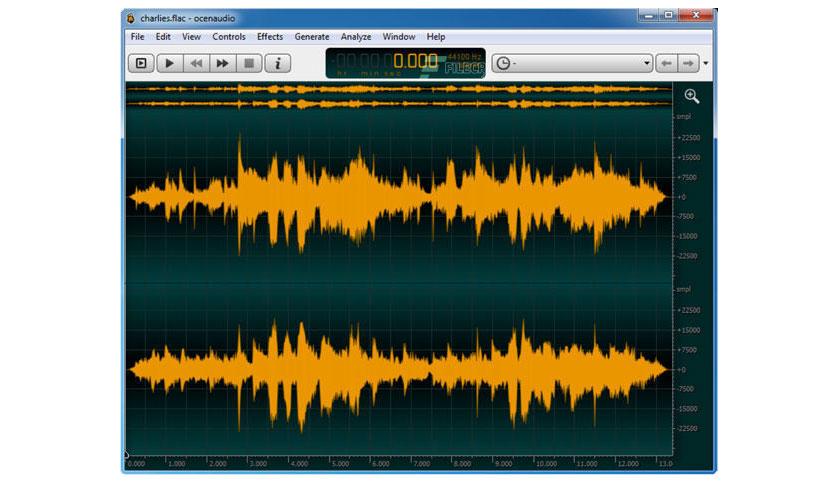Stop playback with the Stop button

point(249,63)
